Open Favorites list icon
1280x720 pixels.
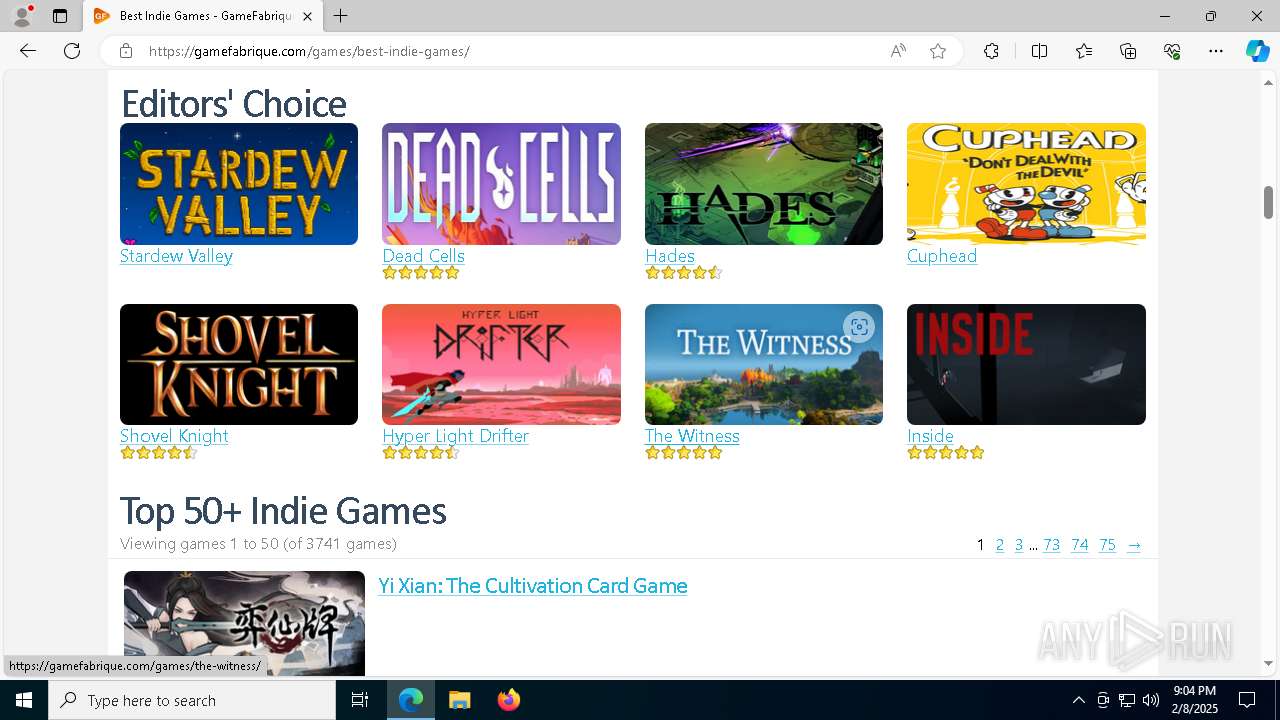1084,51
